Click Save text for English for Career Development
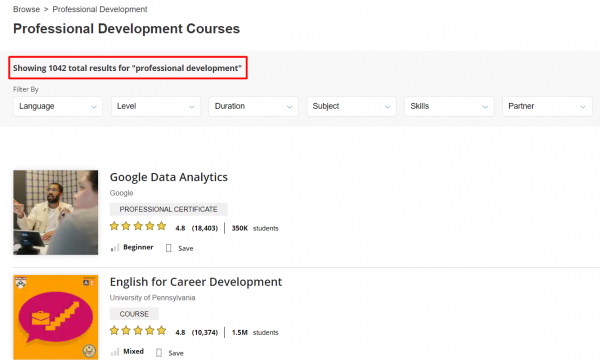This screenshot has width=600, height=360. tap(176, 353)
